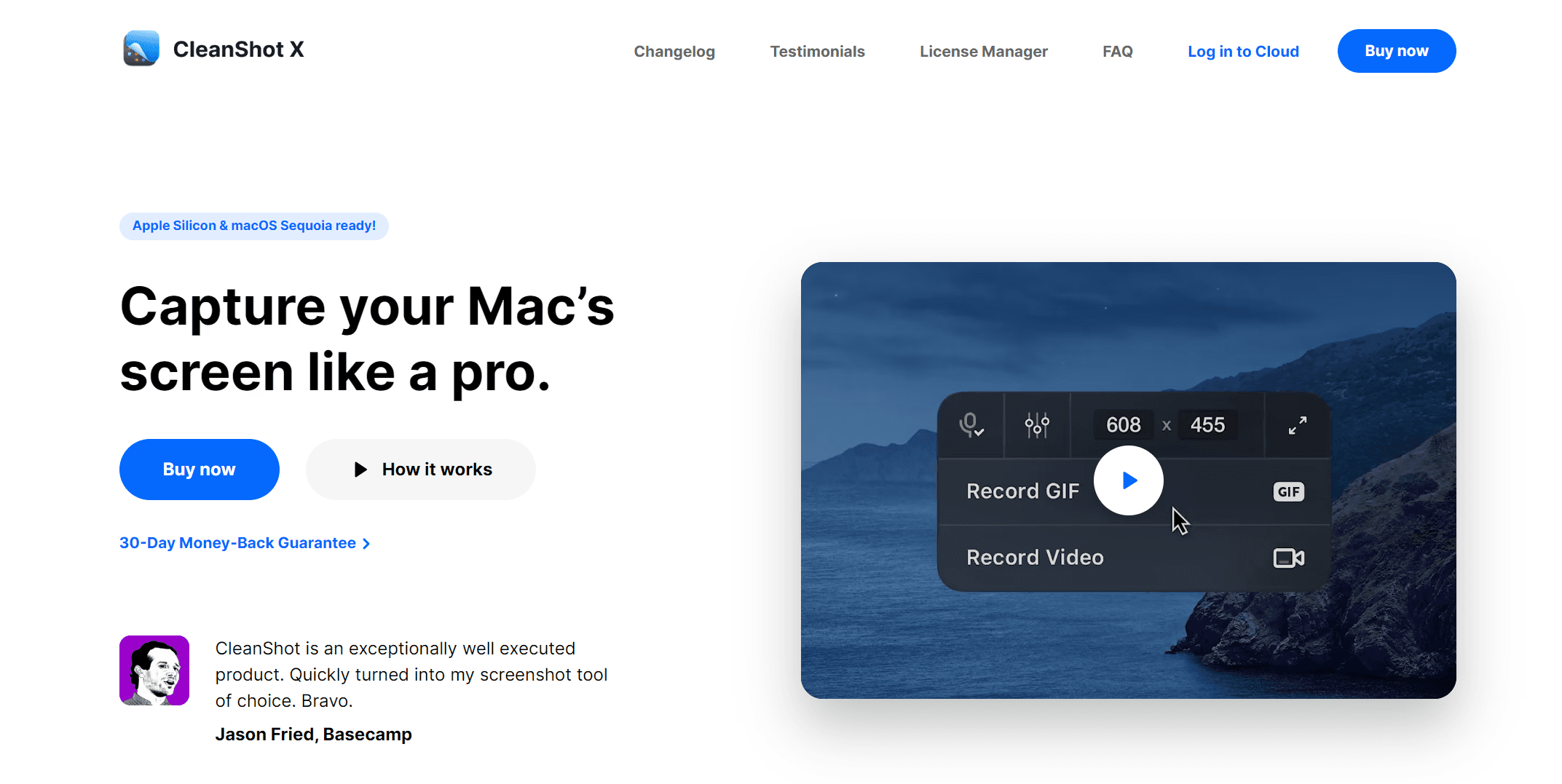This screenshot has height=784, width=1562.
Task: Go to the Testimonials section
Action: [x=817, y=52]
